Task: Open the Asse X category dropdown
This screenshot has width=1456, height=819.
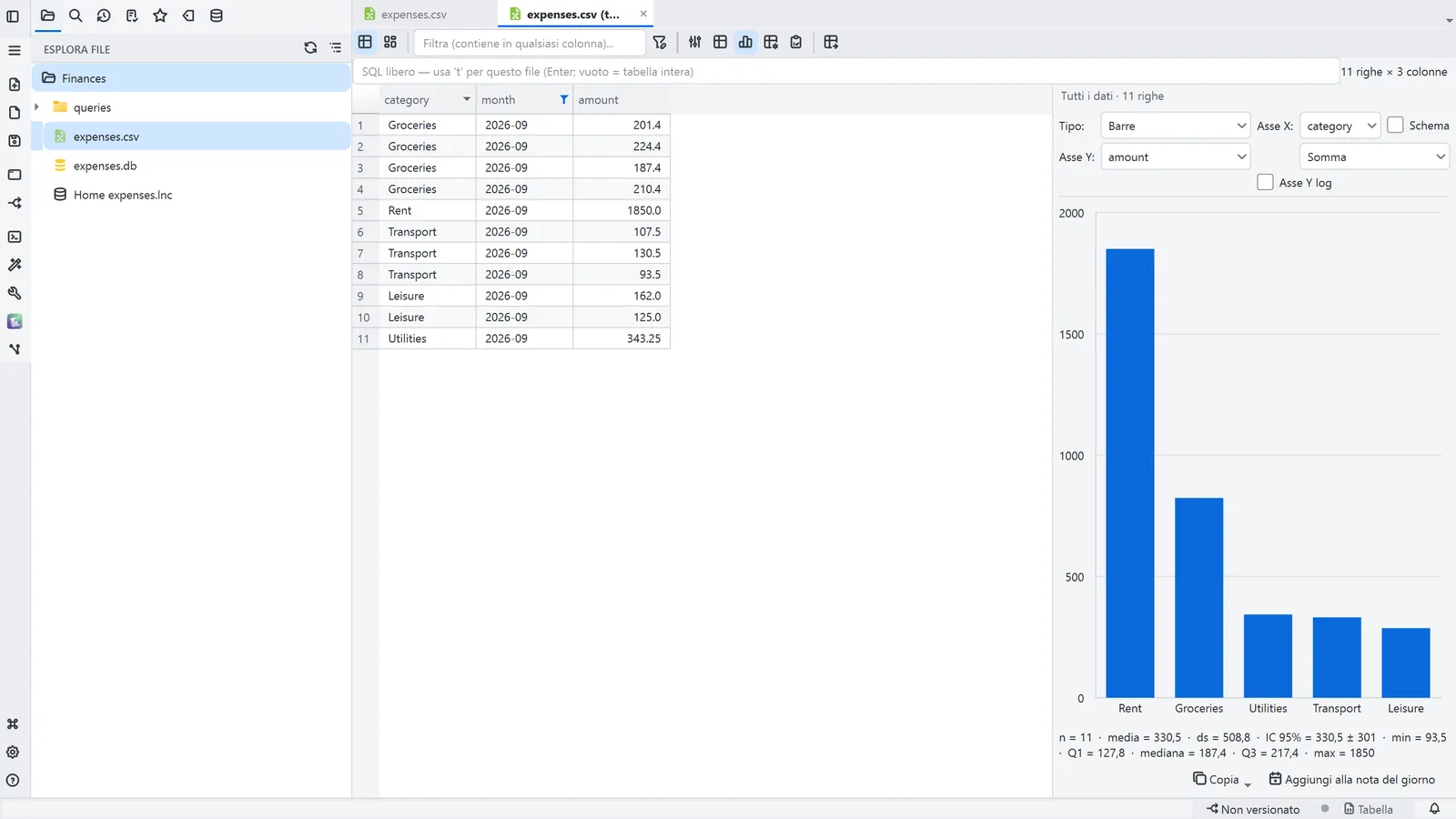Action: click(x=1340, y=126)
